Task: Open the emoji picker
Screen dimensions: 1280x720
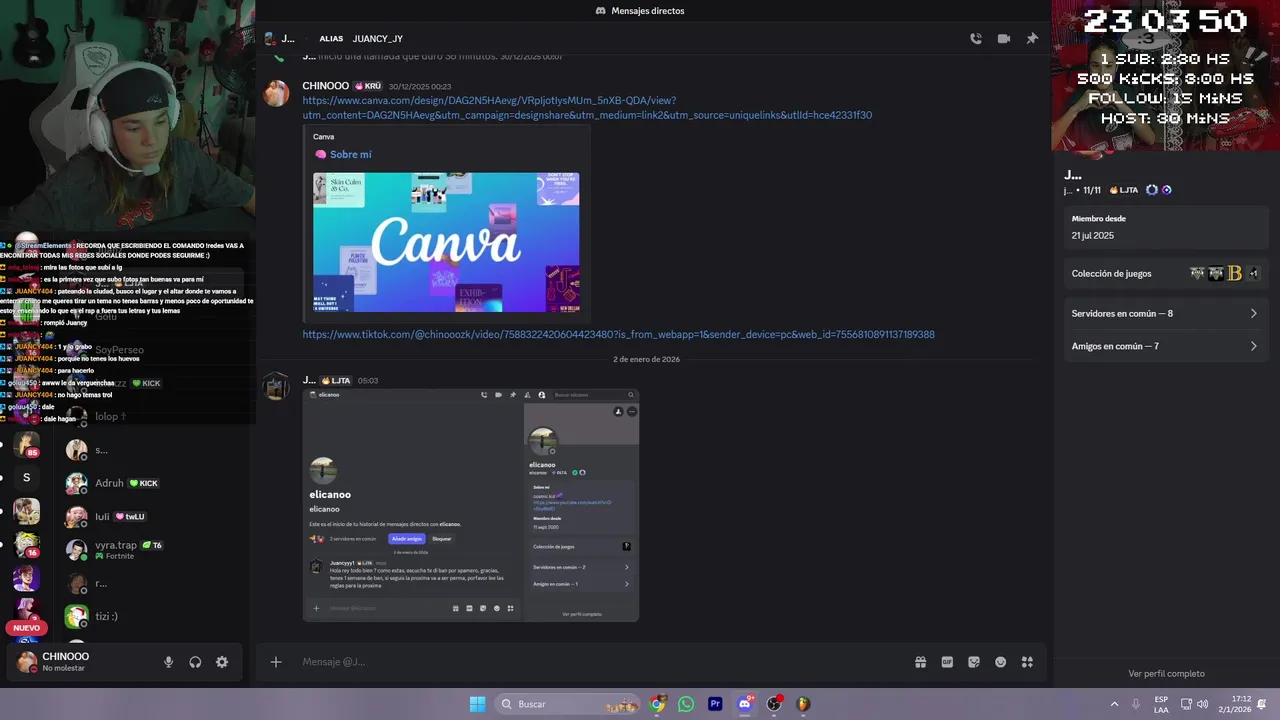Action: (x=1001, y=662)
